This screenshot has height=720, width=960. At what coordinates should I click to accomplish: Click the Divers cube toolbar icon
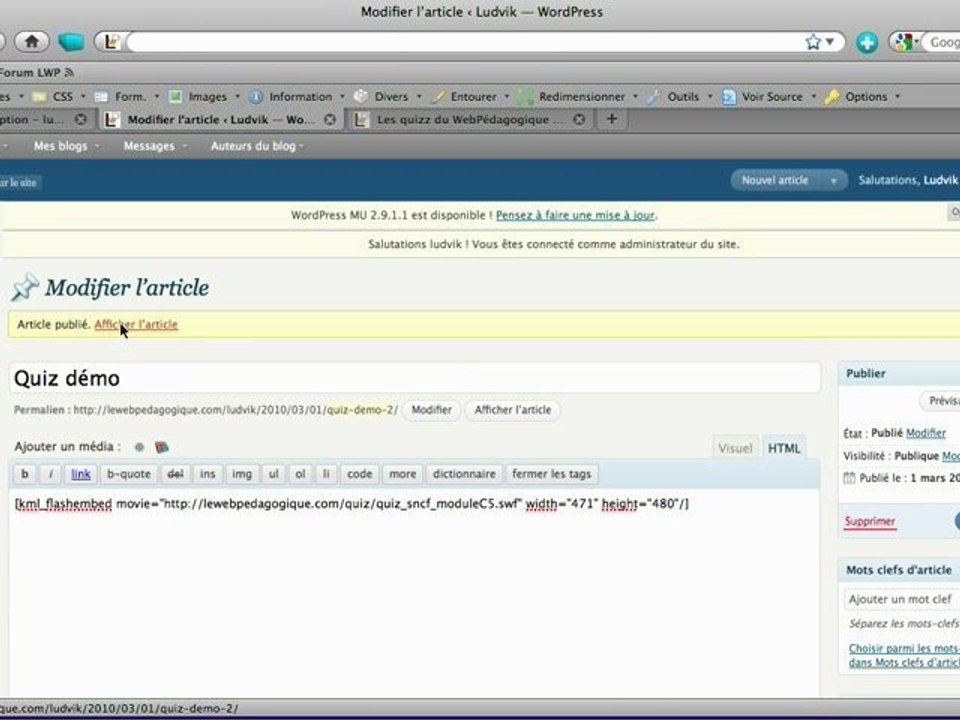[361, 96]
